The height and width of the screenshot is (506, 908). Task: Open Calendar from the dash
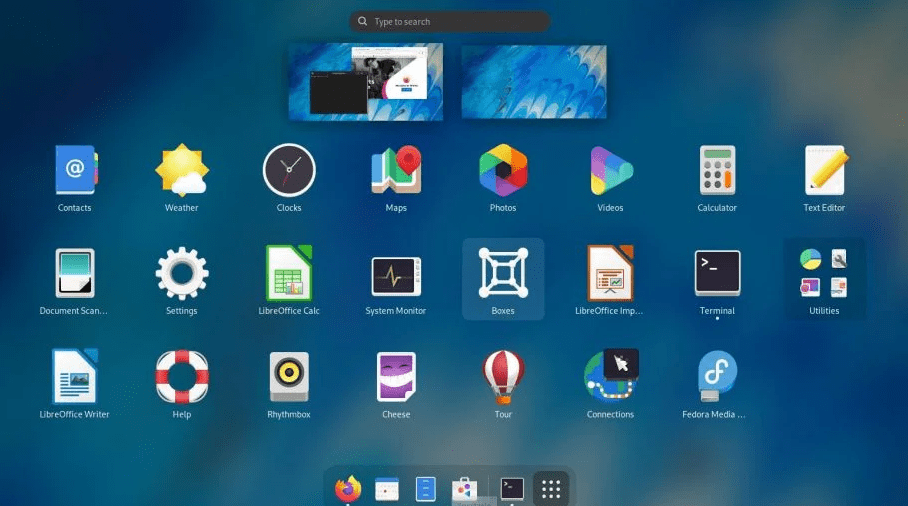(x=387, y=489)
